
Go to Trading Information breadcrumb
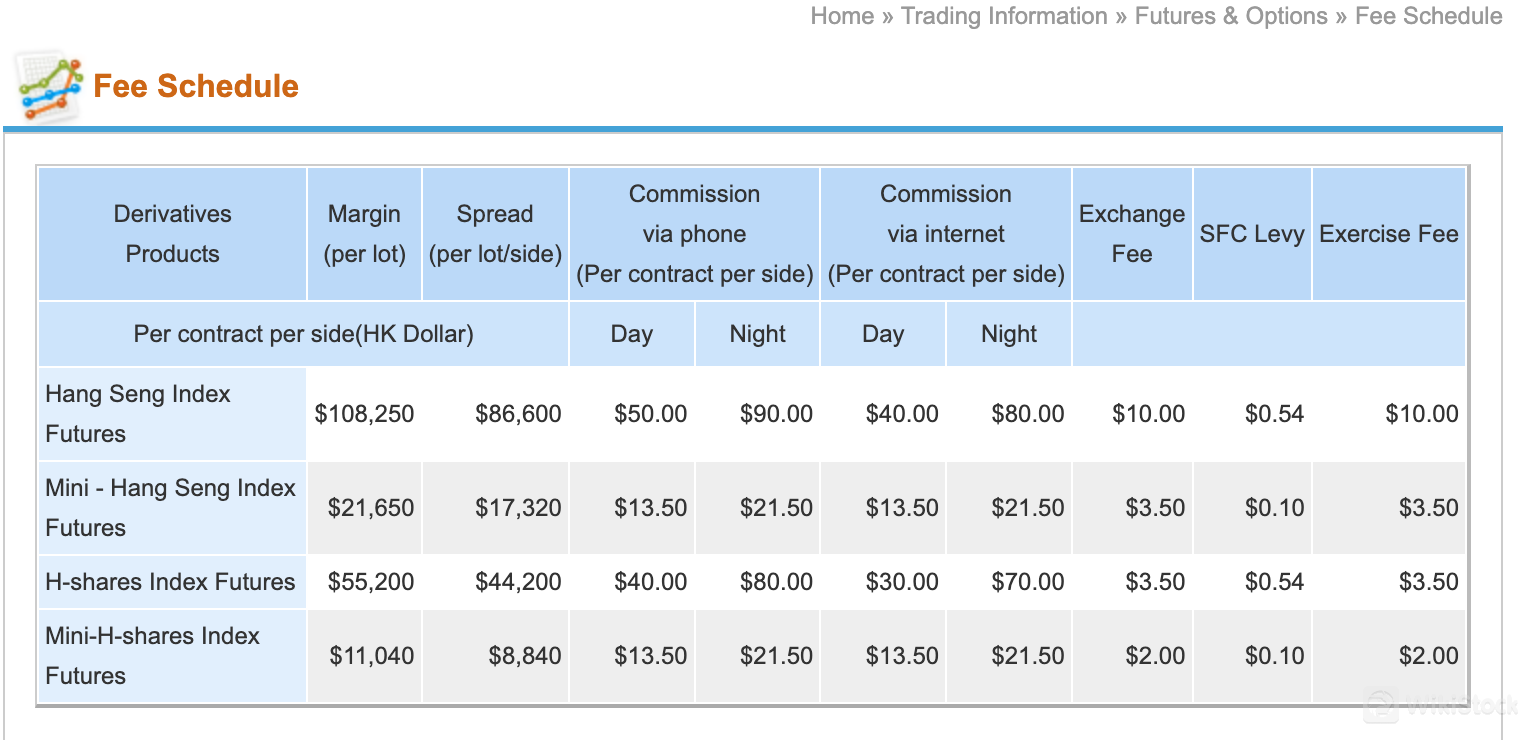coord(1004,16)
